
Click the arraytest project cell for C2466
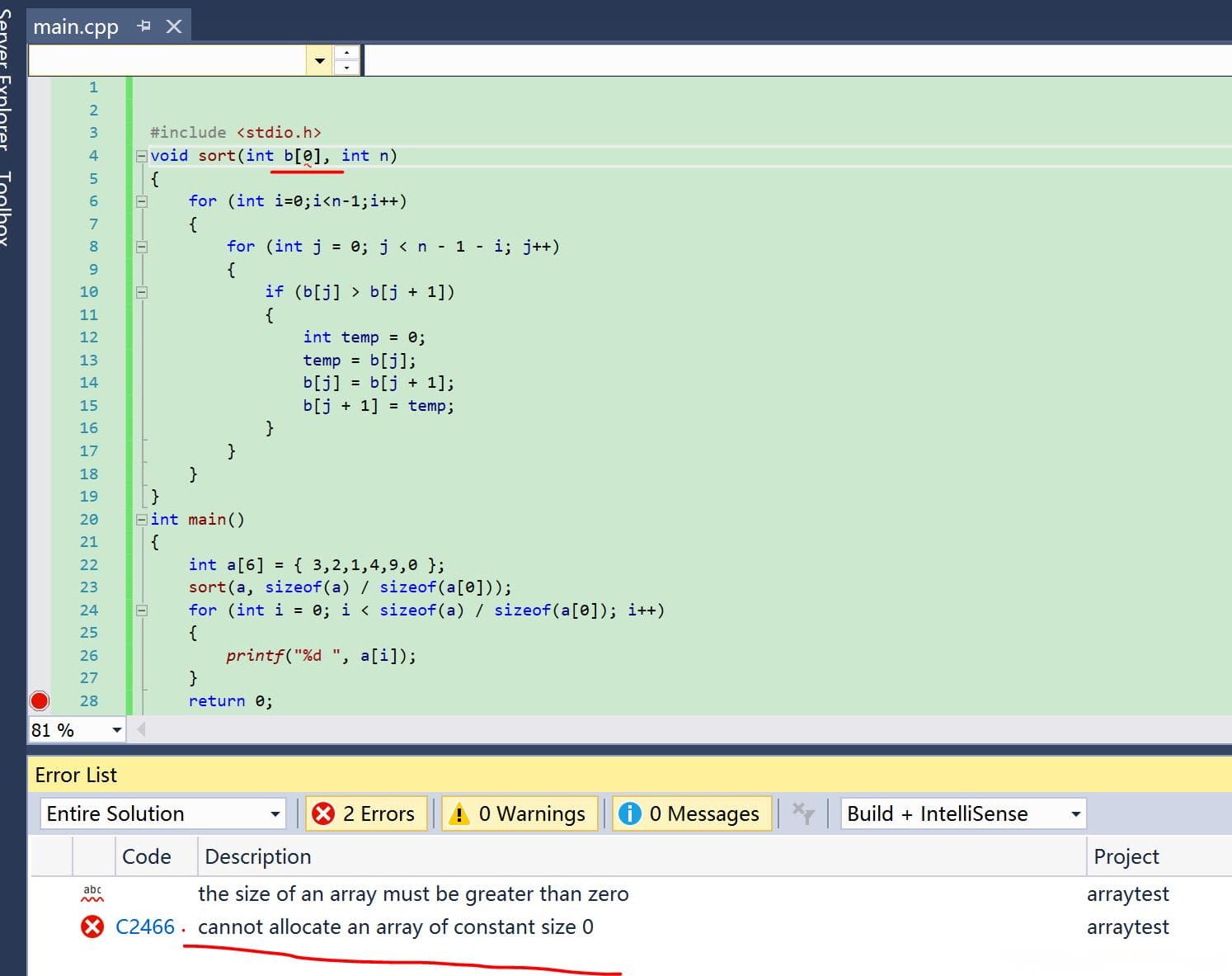pyautogui.click(x=1127, y=927)
